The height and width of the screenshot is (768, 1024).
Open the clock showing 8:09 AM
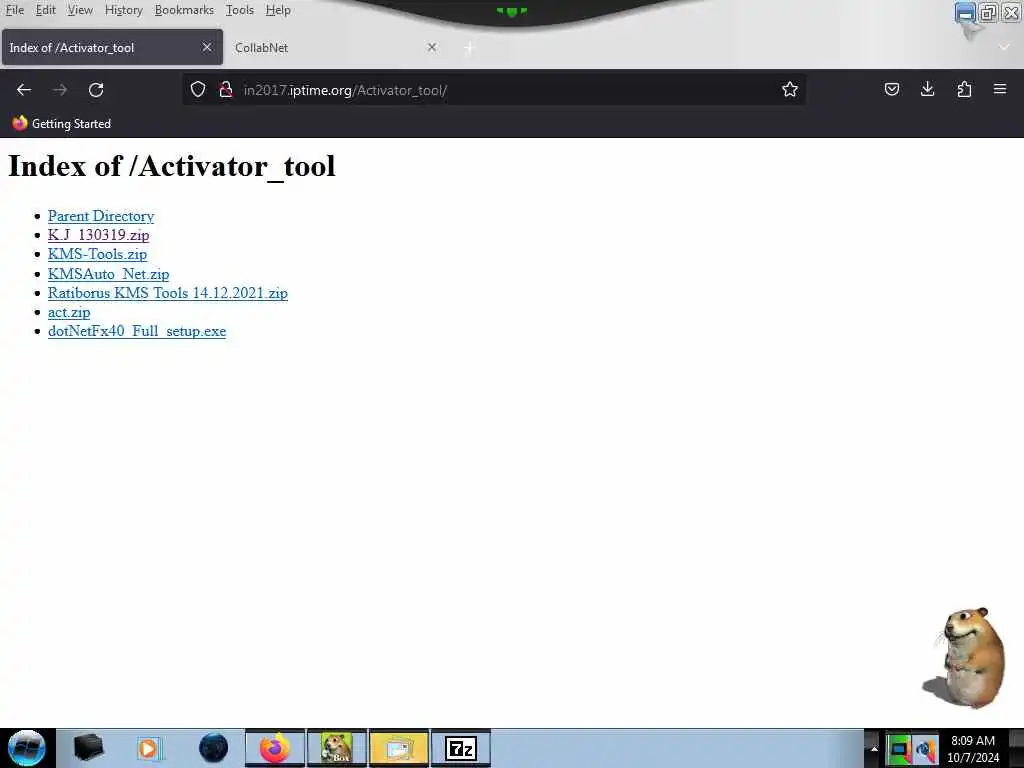[973, 749]
